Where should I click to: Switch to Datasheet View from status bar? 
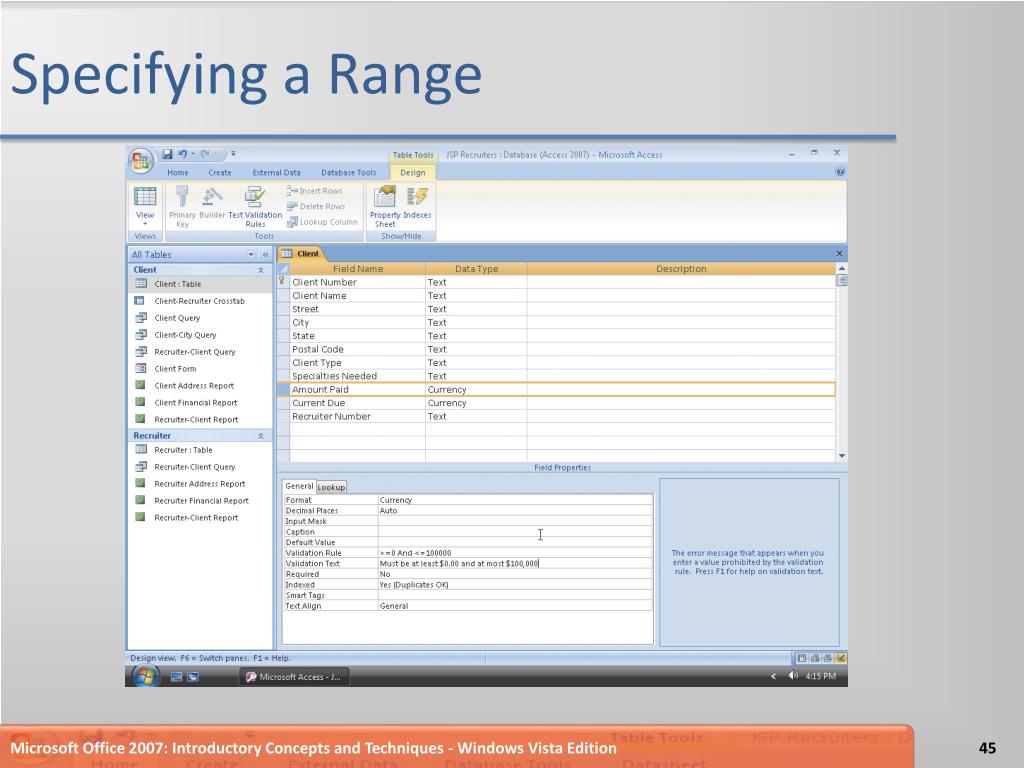click(x=801, y=658)
